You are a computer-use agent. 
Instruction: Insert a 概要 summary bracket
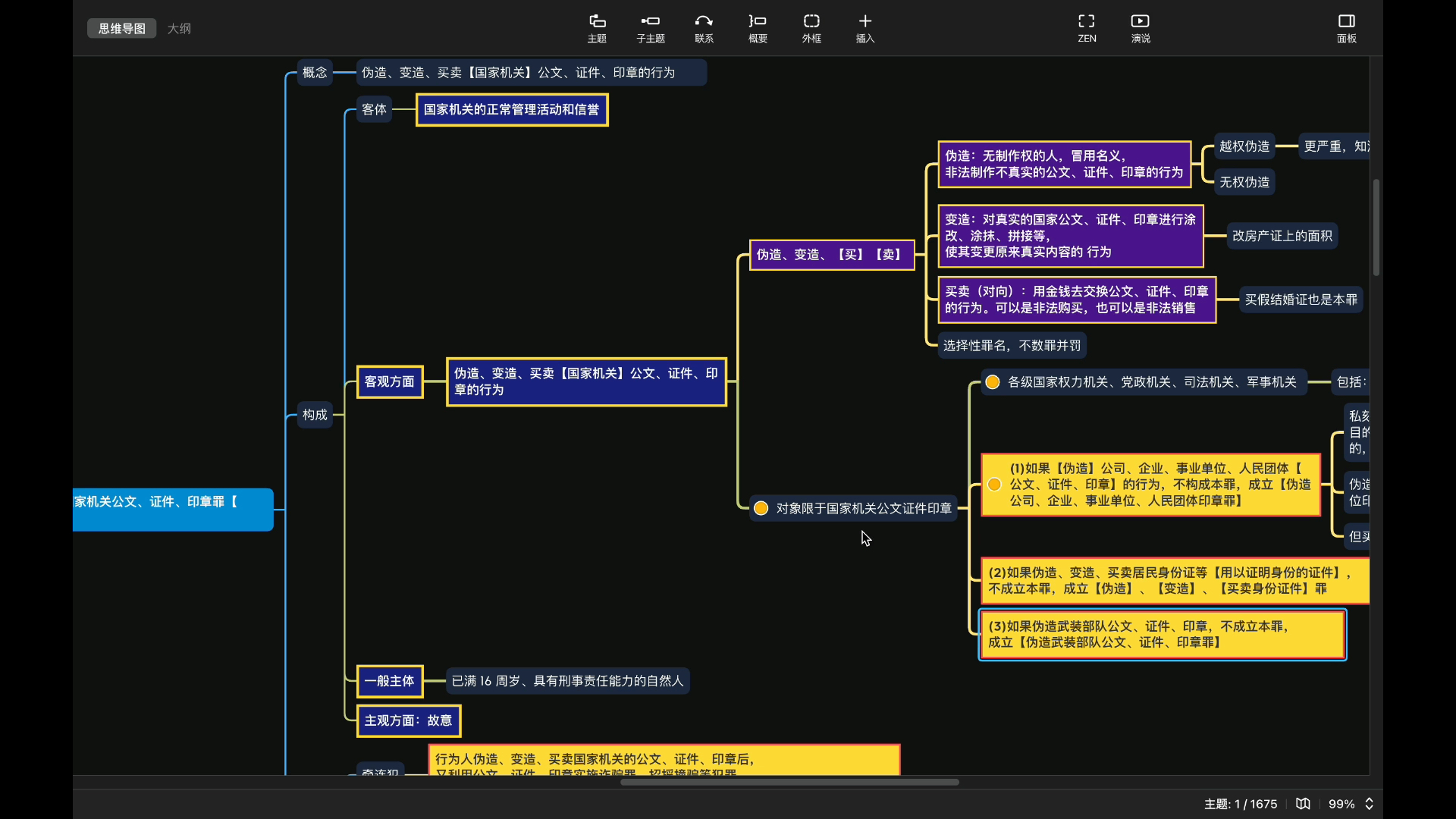click(758, 28)
